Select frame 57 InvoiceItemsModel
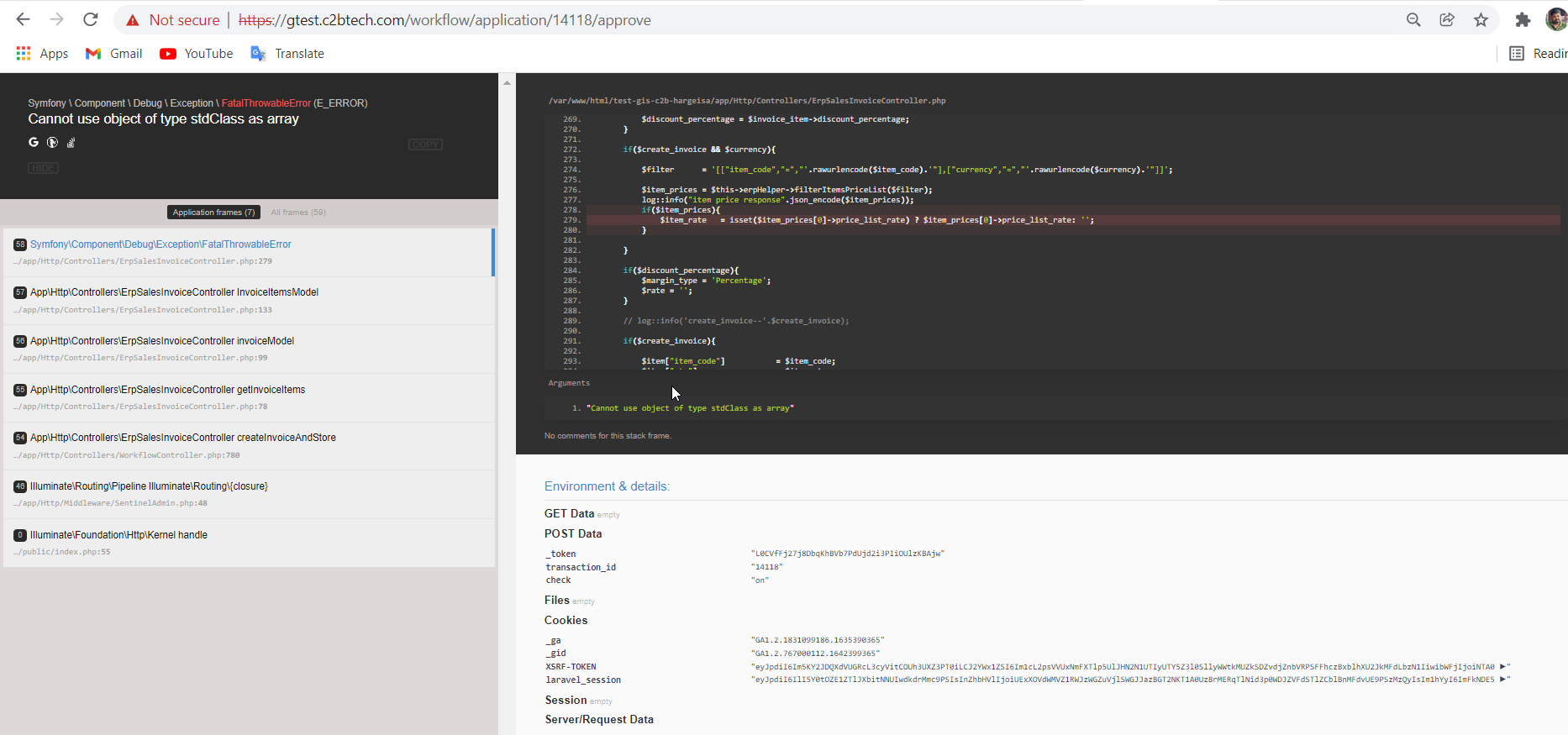The image size is (1568, 735). pos(248,301)
